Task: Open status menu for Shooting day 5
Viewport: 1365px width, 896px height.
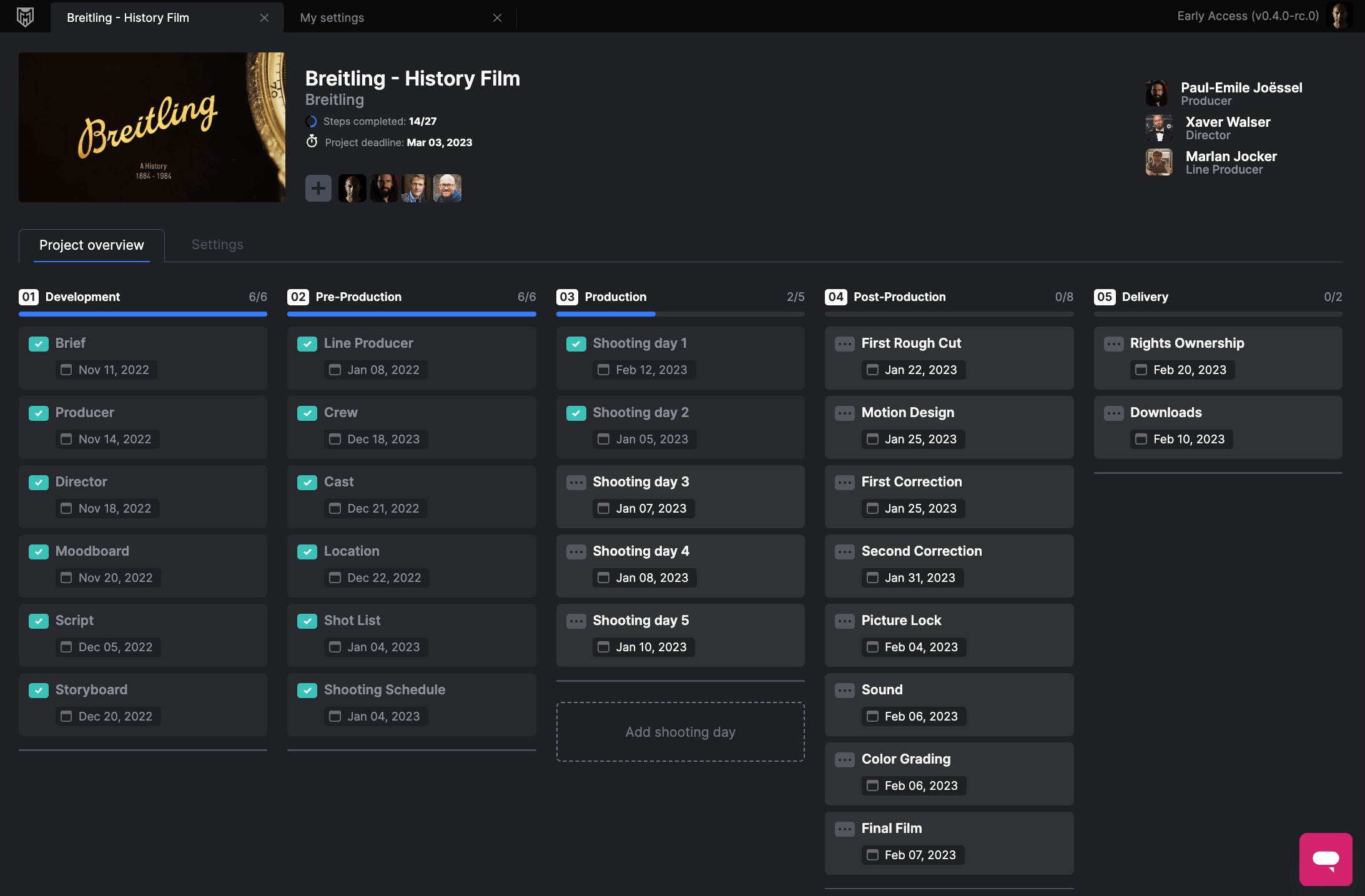Action: (576, 621)
